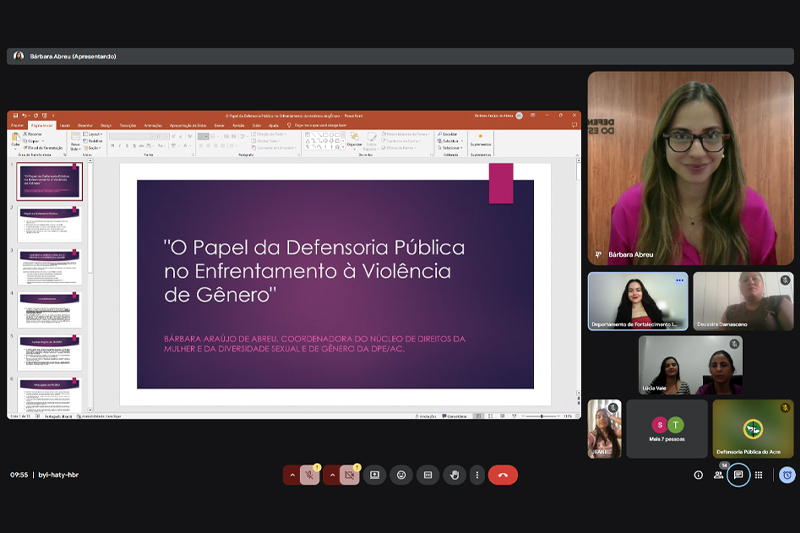Switch to Normal view icon in status bar
Screen dimensions: 800x533
479,416
